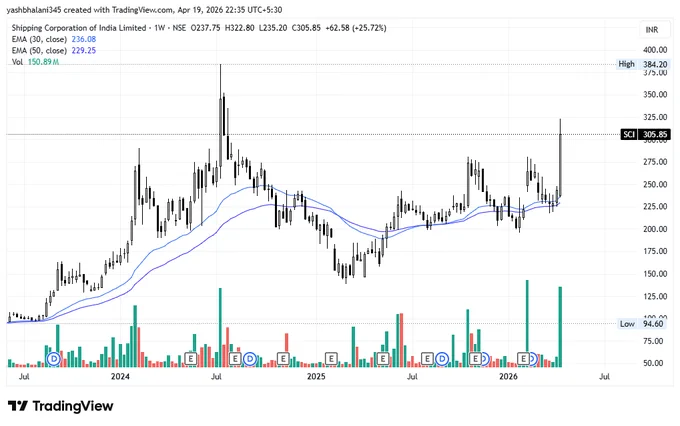The image size is (680, 426).
Task: Click the 275.00 price axis label
Action: [655, 162]
